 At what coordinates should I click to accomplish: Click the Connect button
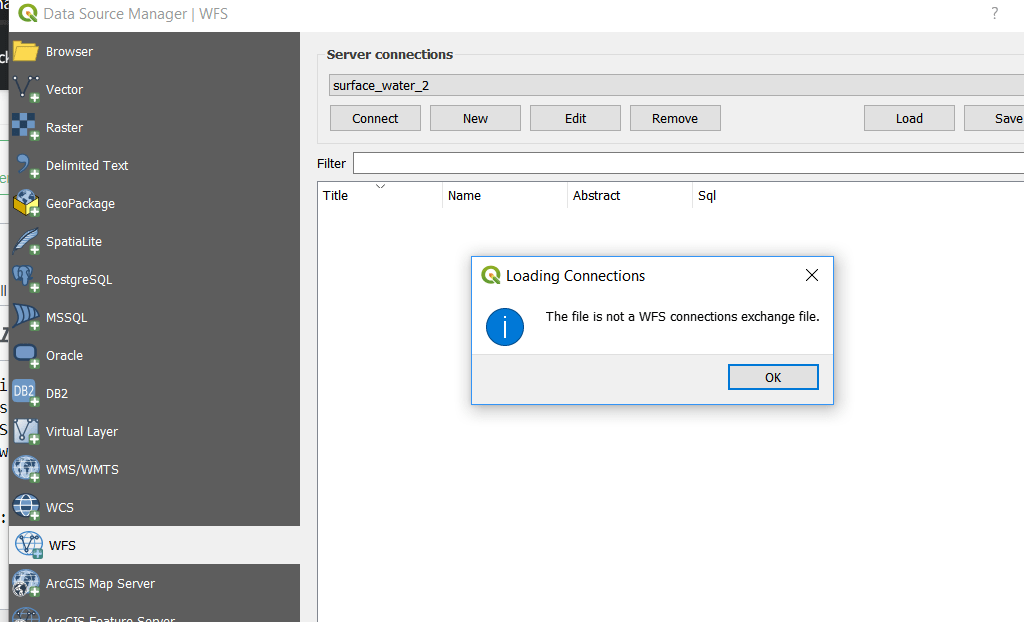coord(375,118)
